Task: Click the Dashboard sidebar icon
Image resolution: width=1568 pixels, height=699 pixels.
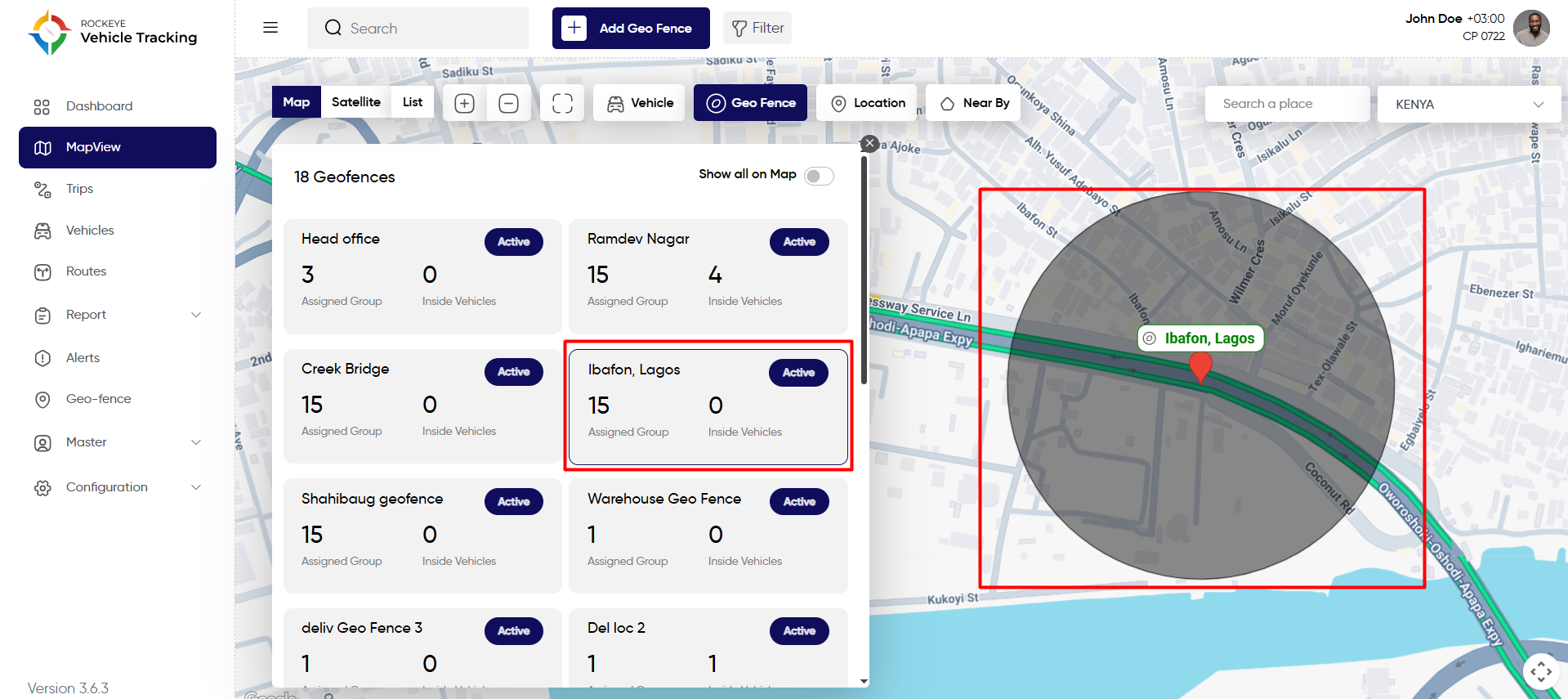Action: [42, 106]
